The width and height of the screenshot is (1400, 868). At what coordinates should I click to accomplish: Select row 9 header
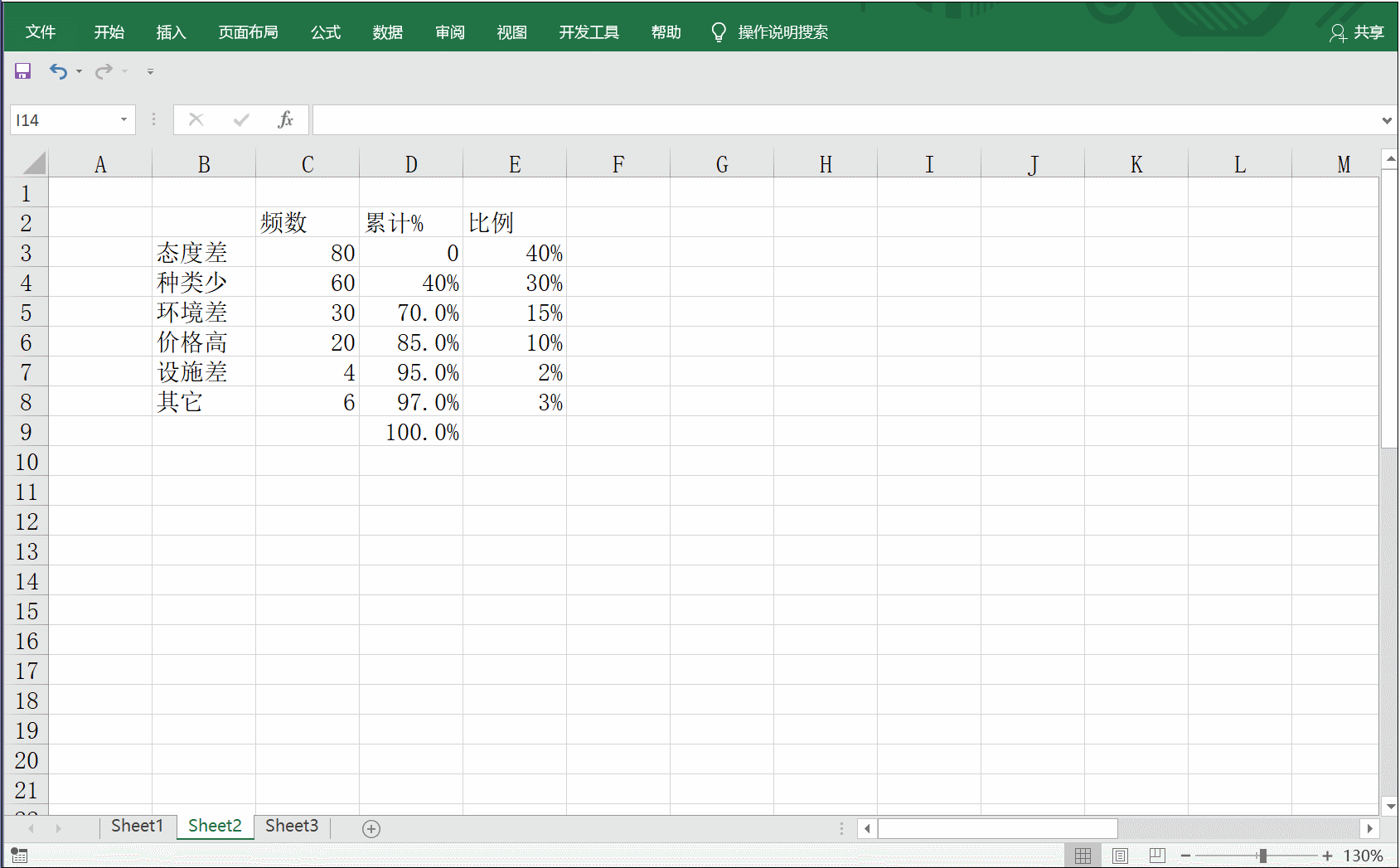point(26,432)
